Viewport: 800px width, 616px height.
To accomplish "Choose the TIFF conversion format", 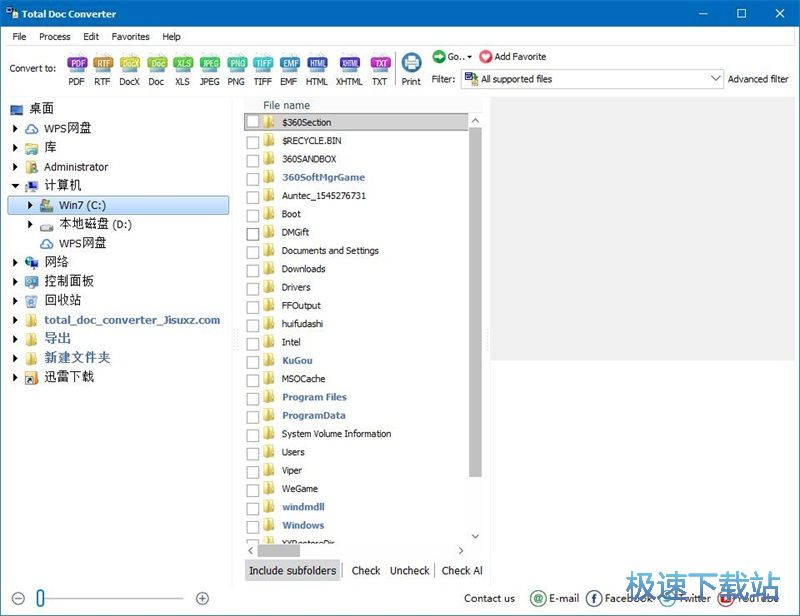I will point(263,63).
